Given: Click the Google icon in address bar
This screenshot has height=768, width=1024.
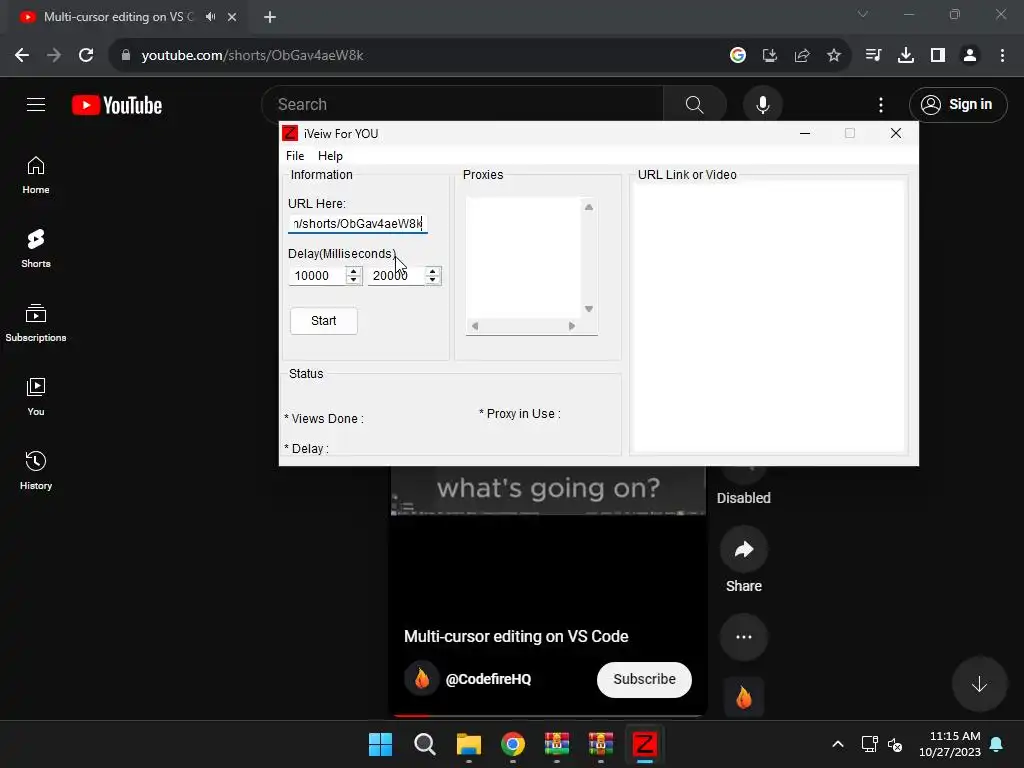Looking at the screenshot, I should [x=738, y=56].
